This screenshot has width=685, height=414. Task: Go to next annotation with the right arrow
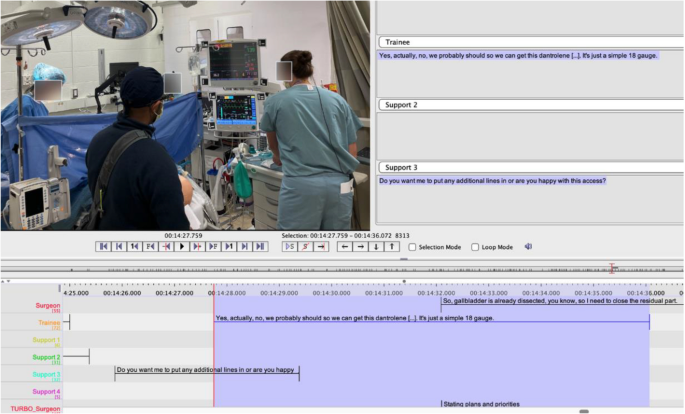pyautogui.click(x=360, y=247)
